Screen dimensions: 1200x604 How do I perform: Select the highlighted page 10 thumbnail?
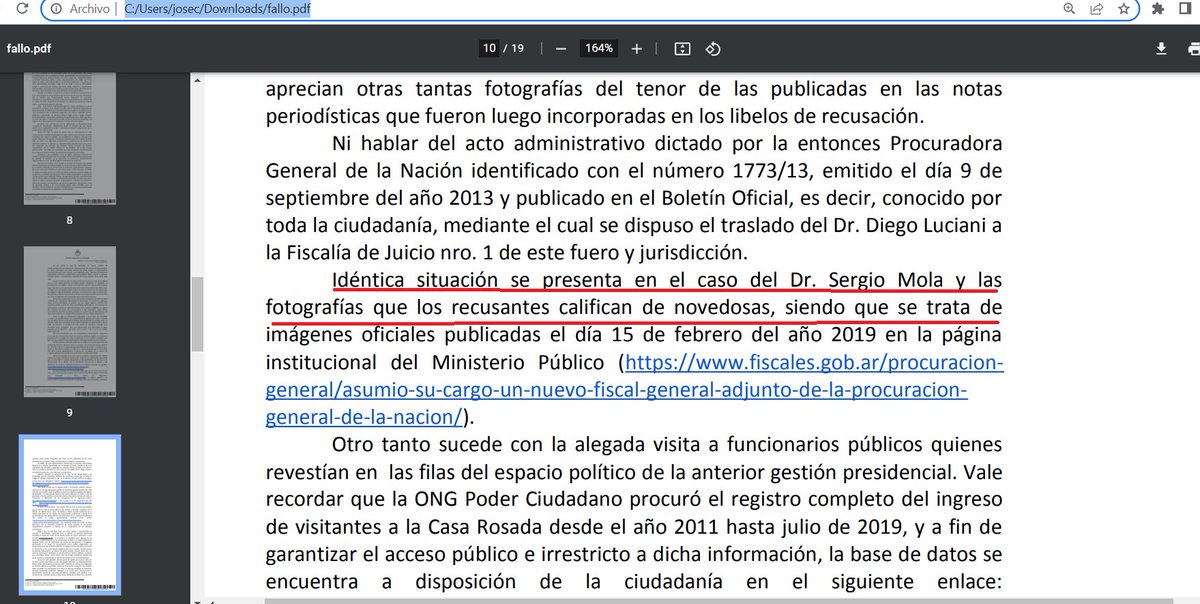70,515
